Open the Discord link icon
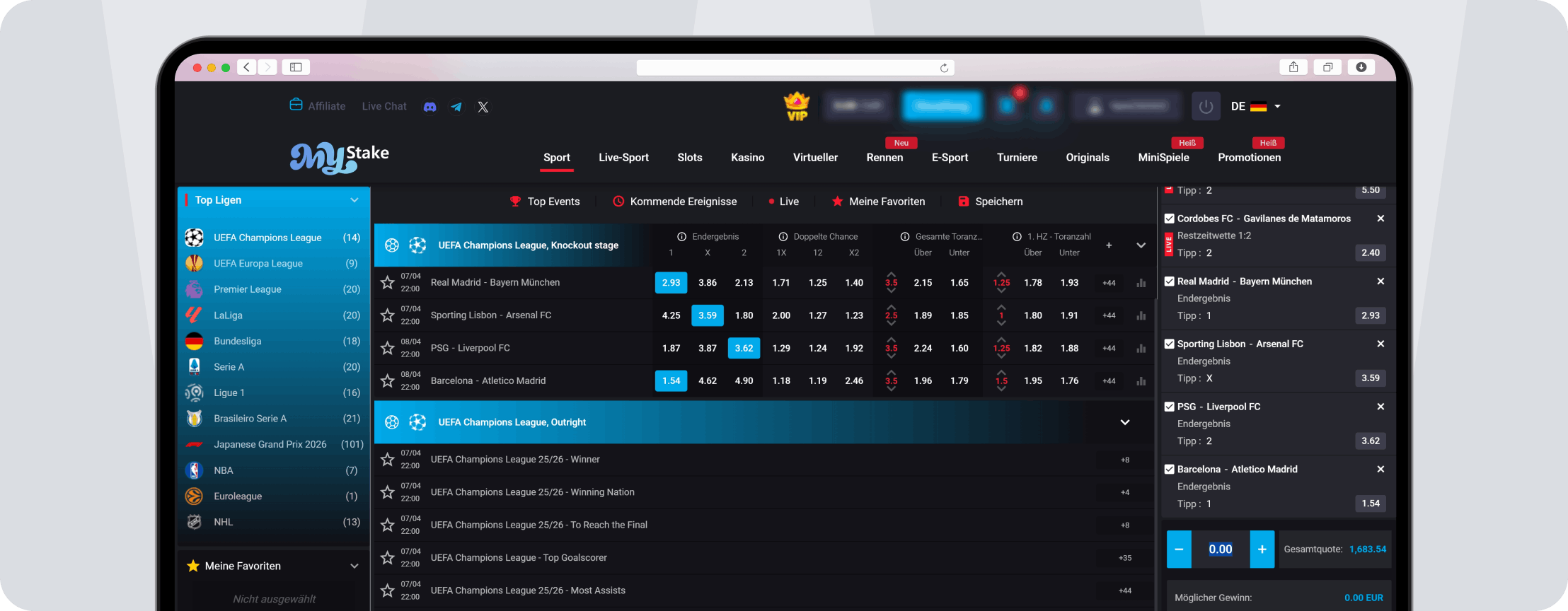 pos(430,107)
